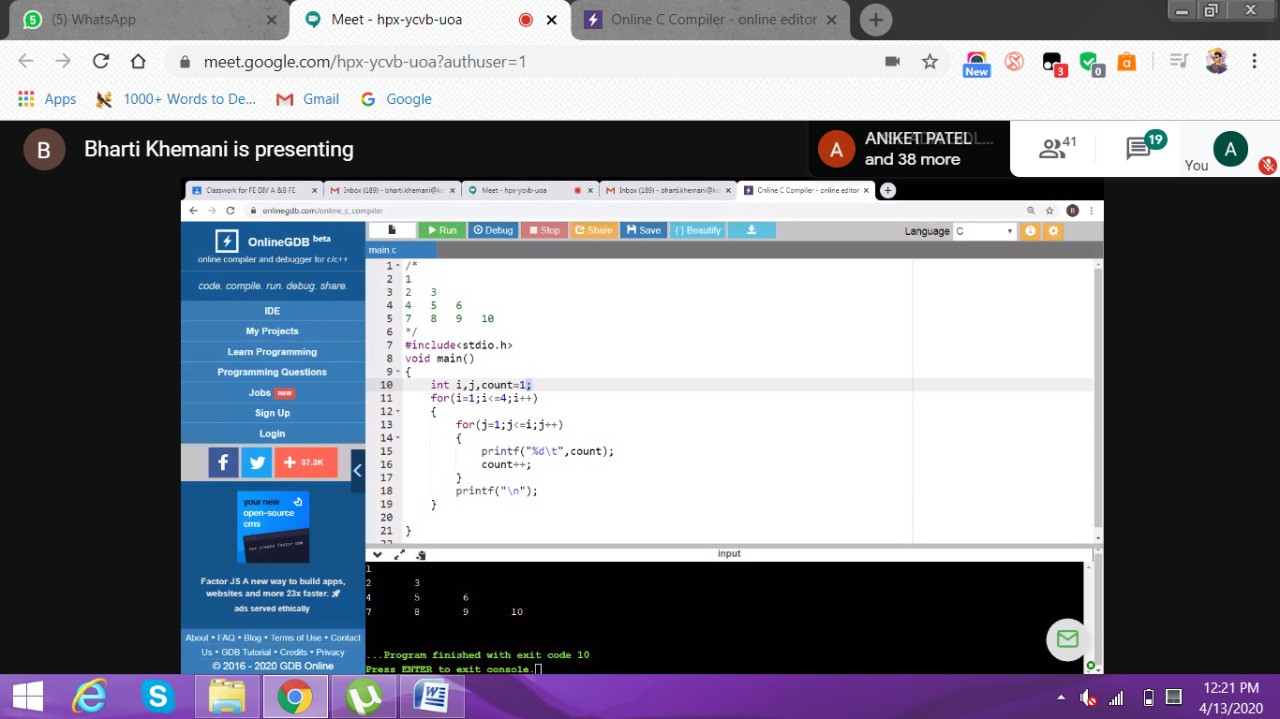Open Chrome three-dot menu

pyautogui.click(x=1254, y=61)
